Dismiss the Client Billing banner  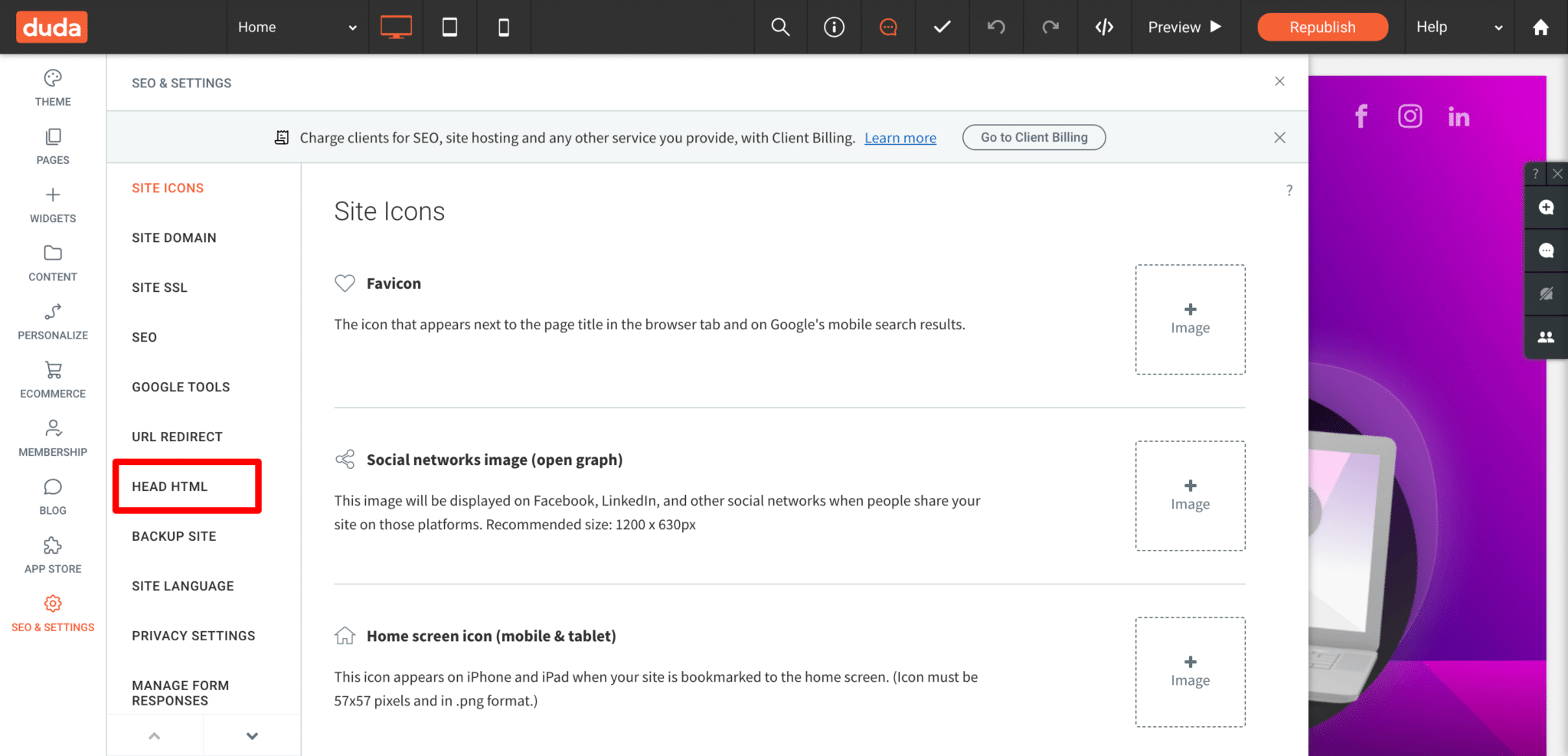point(1279,138)
